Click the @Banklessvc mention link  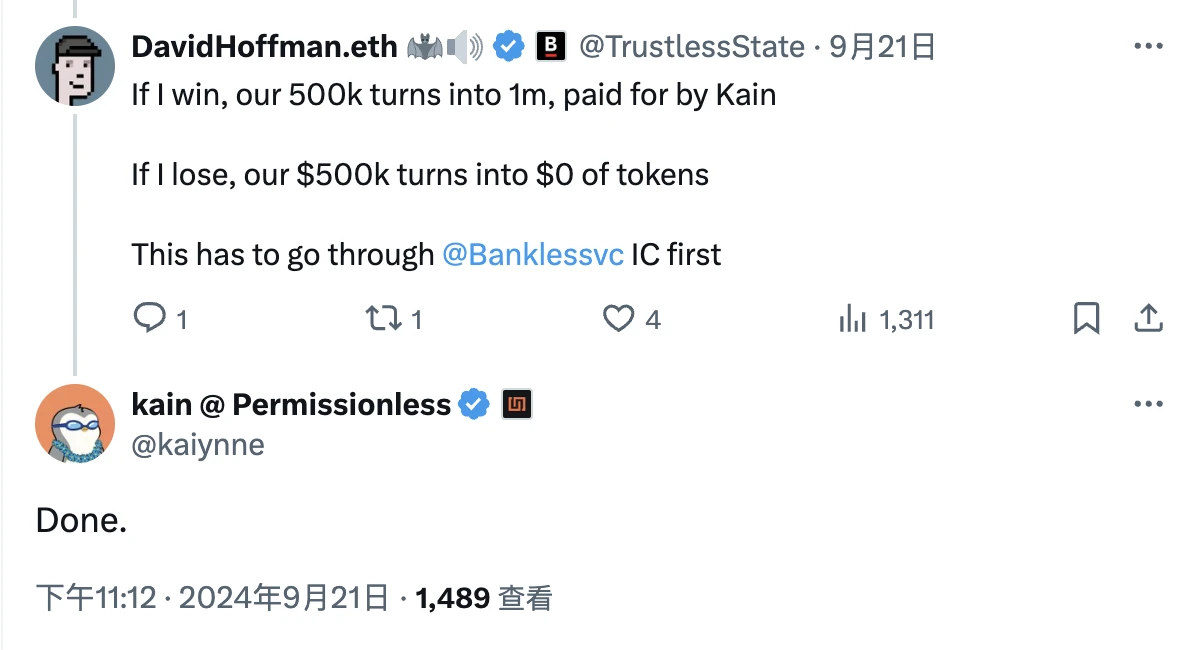click(533, 254)
